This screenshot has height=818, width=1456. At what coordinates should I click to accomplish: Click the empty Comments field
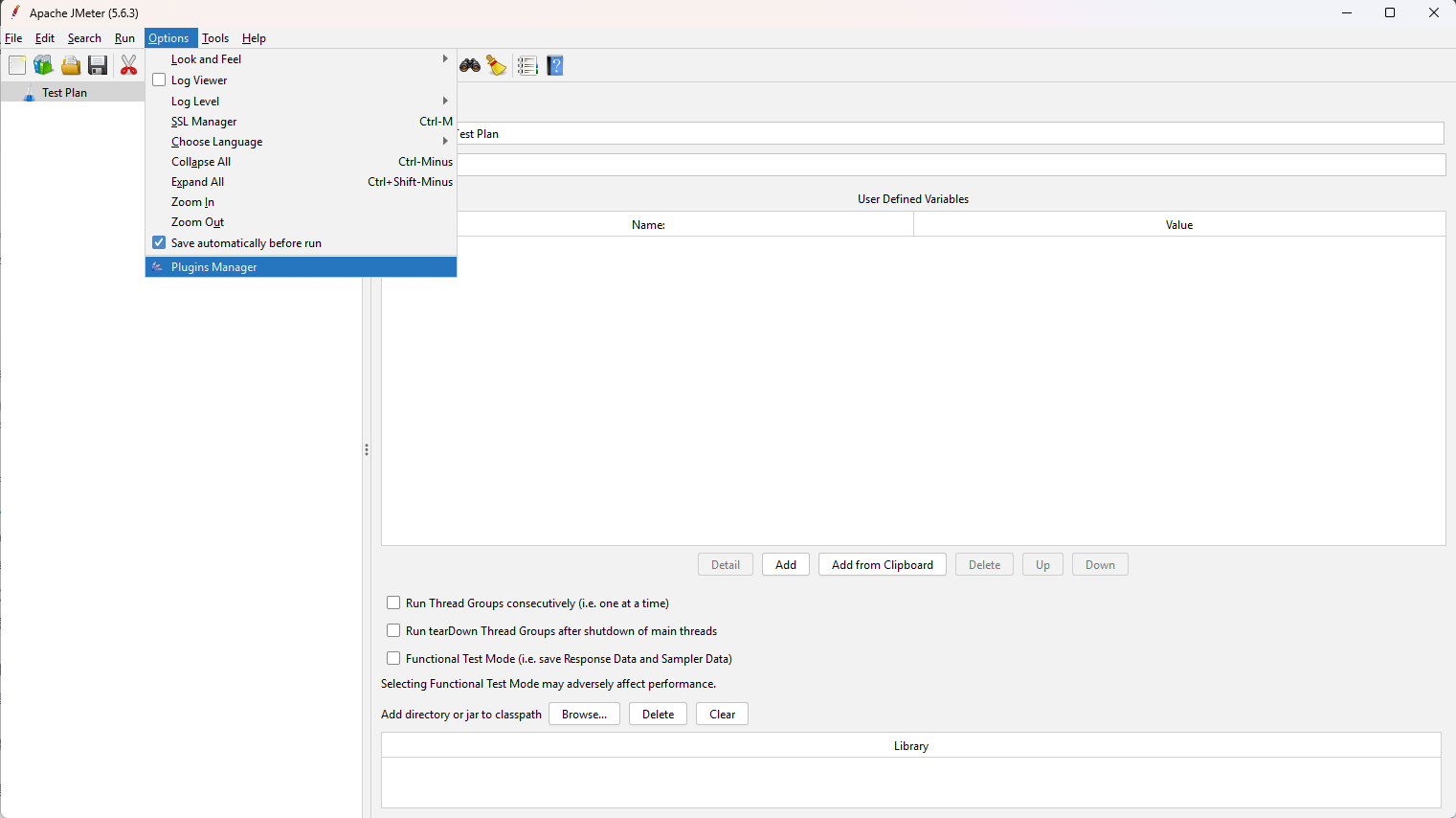[951, 165]
